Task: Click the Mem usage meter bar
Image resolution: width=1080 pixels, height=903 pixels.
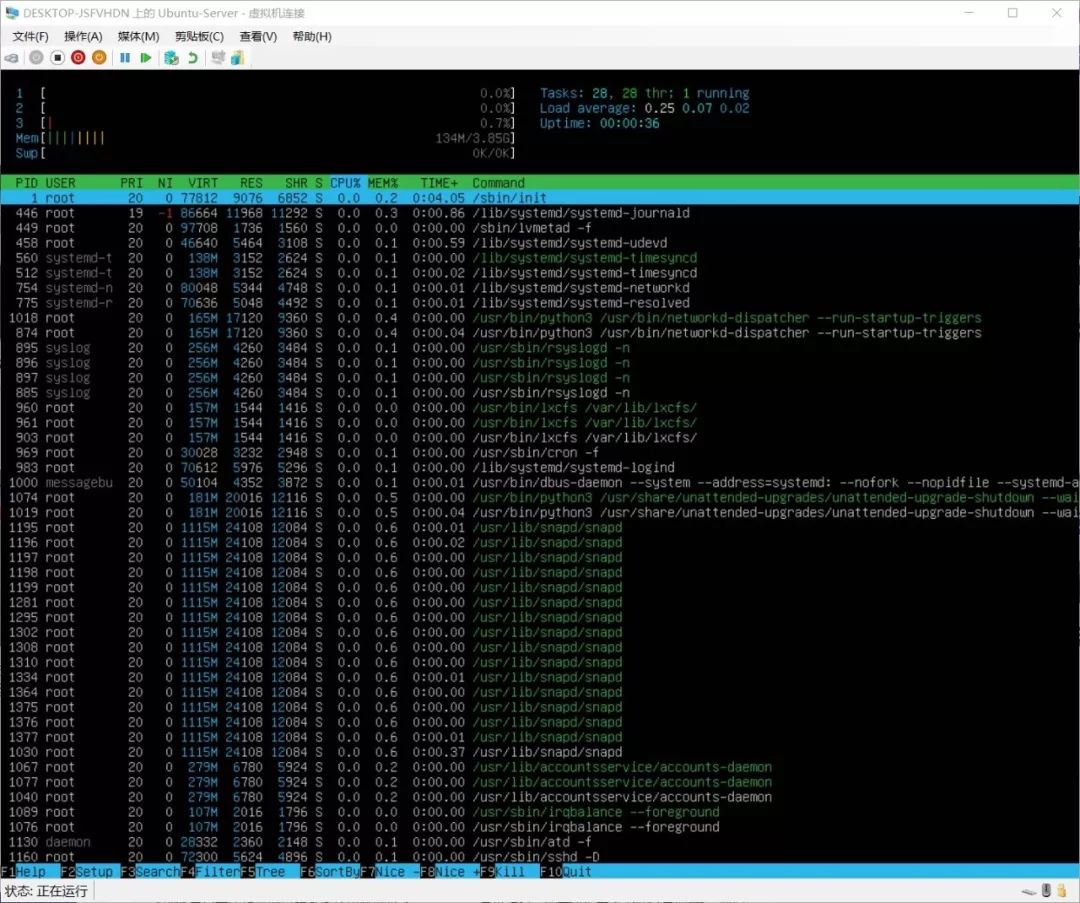Action: tap(265, 138)
